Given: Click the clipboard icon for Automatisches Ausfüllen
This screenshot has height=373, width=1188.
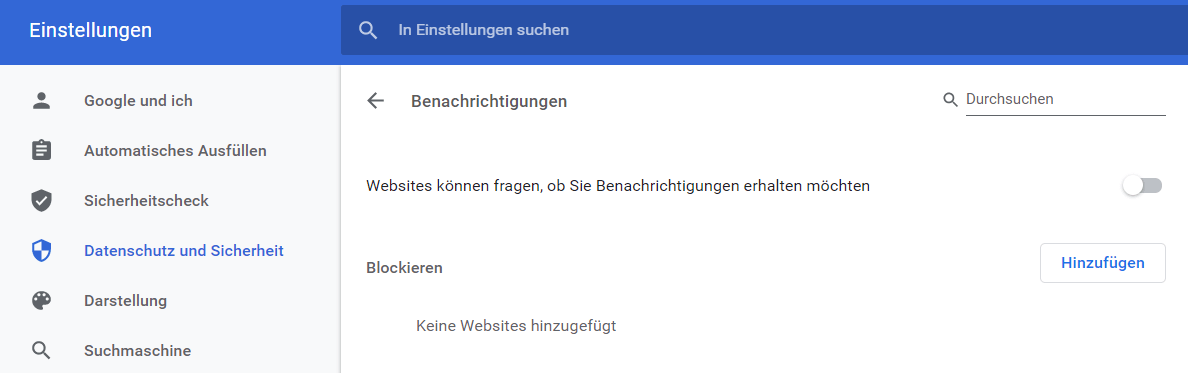Looking at the screenshot, I should [41, 151].
